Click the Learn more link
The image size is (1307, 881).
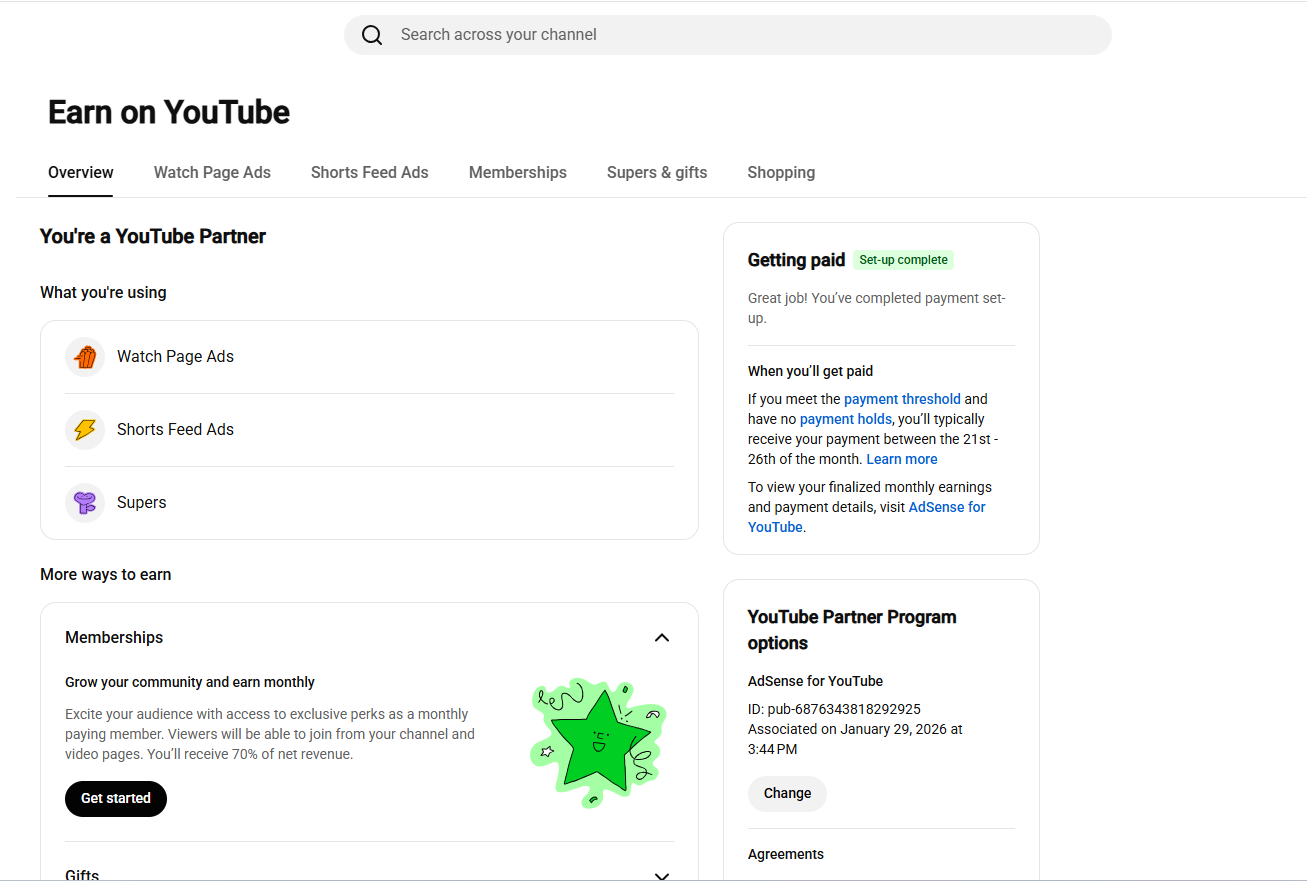902,459
